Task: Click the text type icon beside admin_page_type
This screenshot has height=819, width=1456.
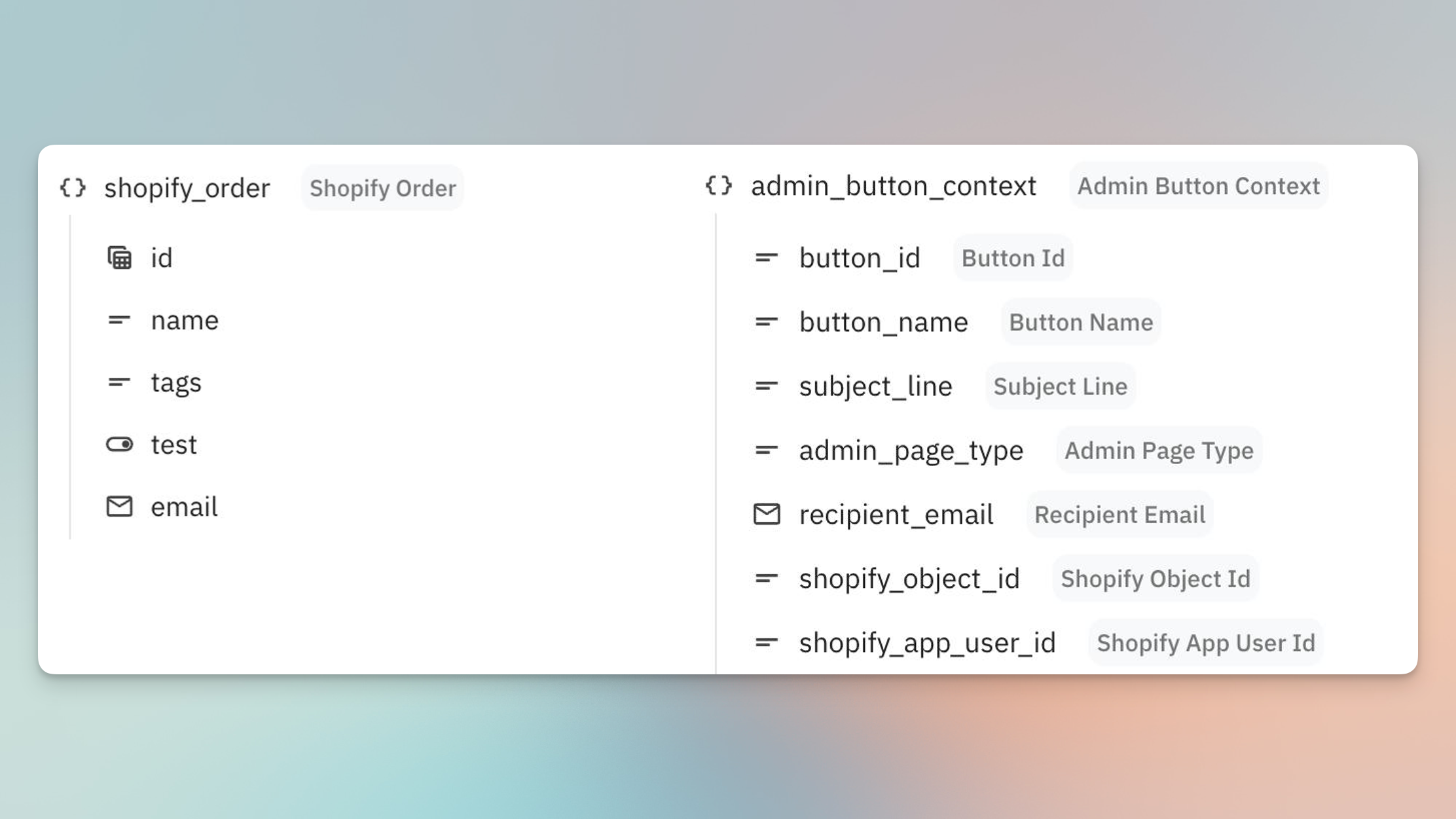Action: coord(767,450)
